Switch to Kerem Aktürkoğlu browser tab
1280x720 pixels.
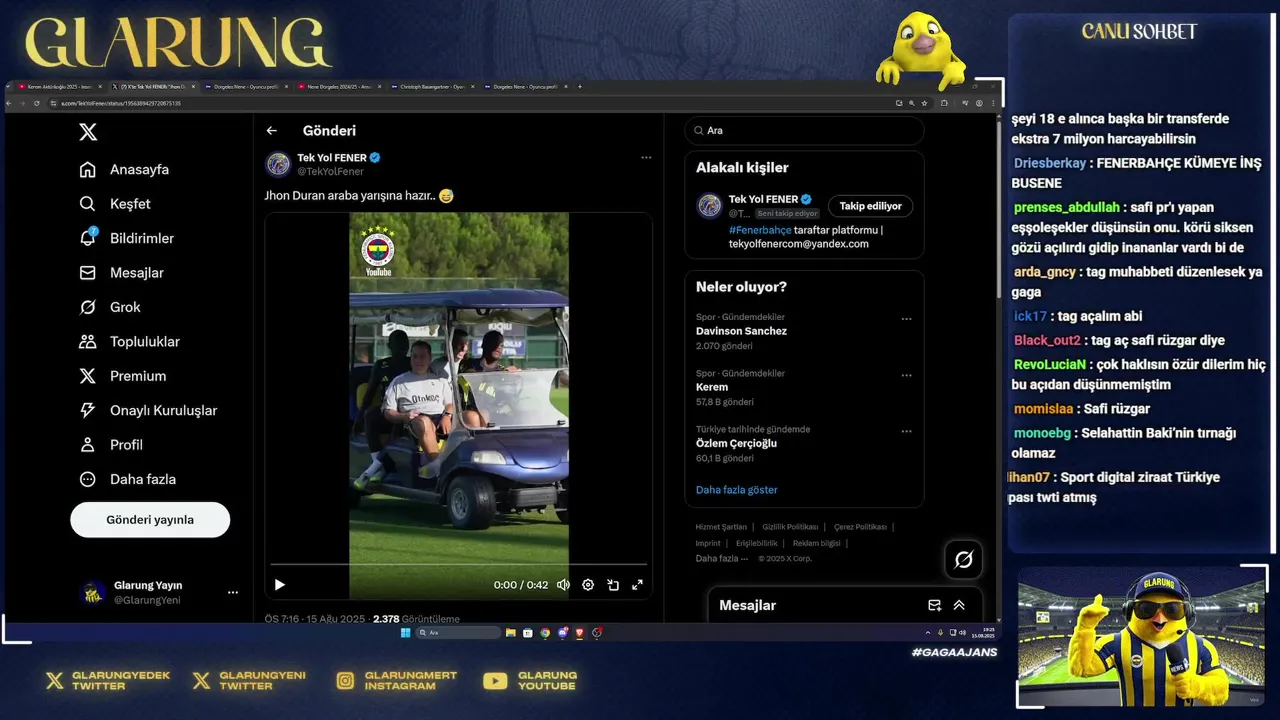pos(61,87)
